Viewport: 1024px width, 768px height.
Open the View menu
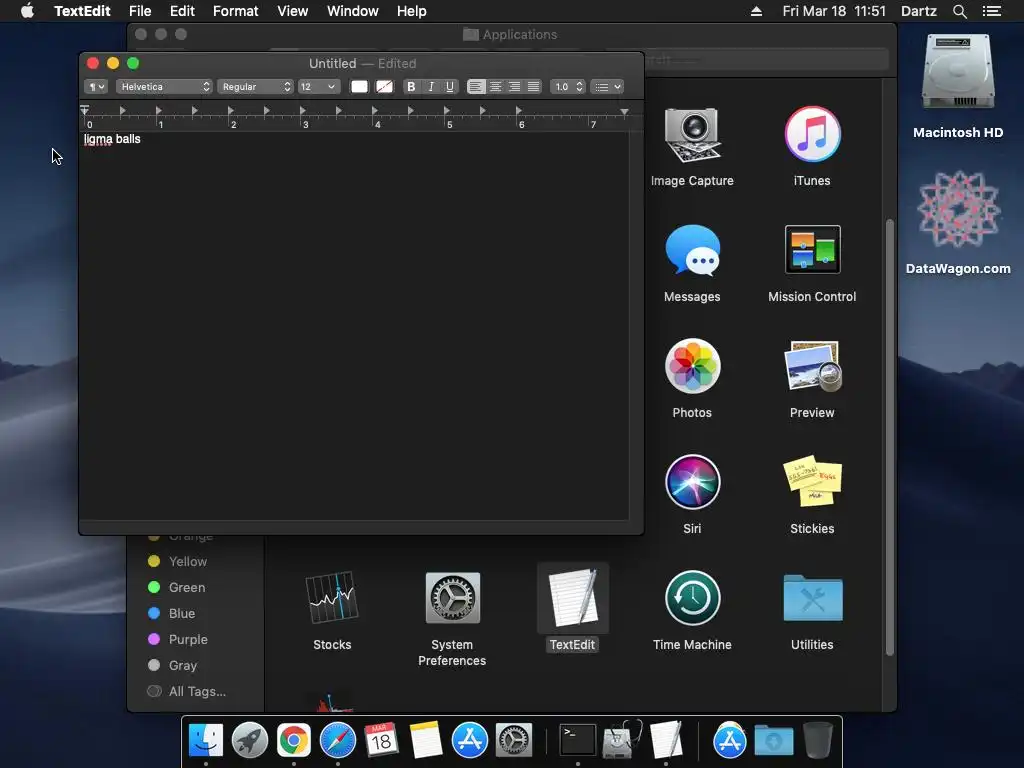[293, 11]
